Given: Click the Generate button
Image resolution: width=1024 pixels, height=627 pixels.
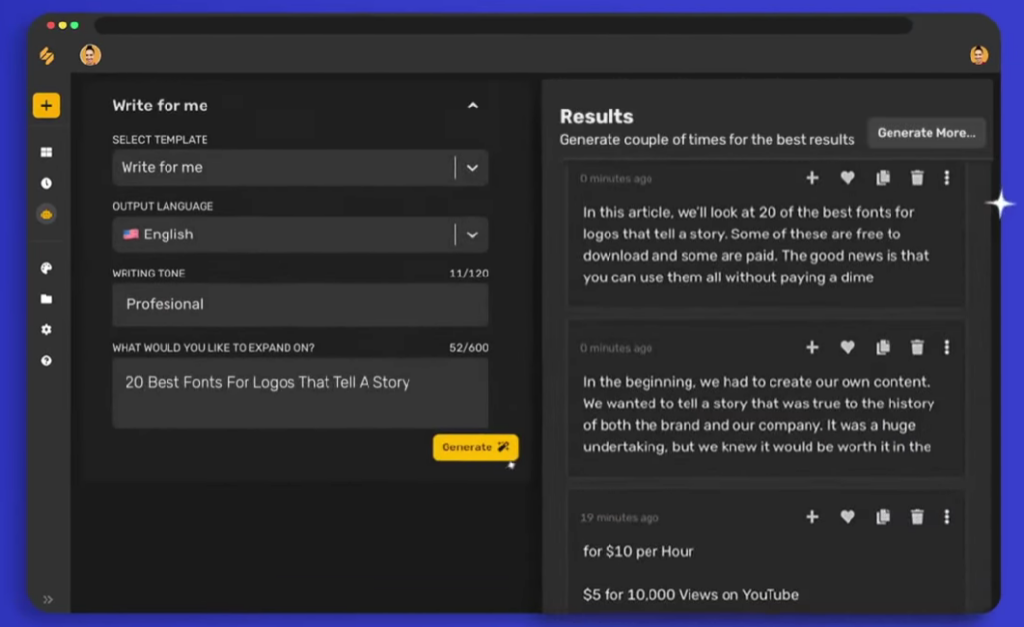Looking at the screenshot, I should (475, 447).
